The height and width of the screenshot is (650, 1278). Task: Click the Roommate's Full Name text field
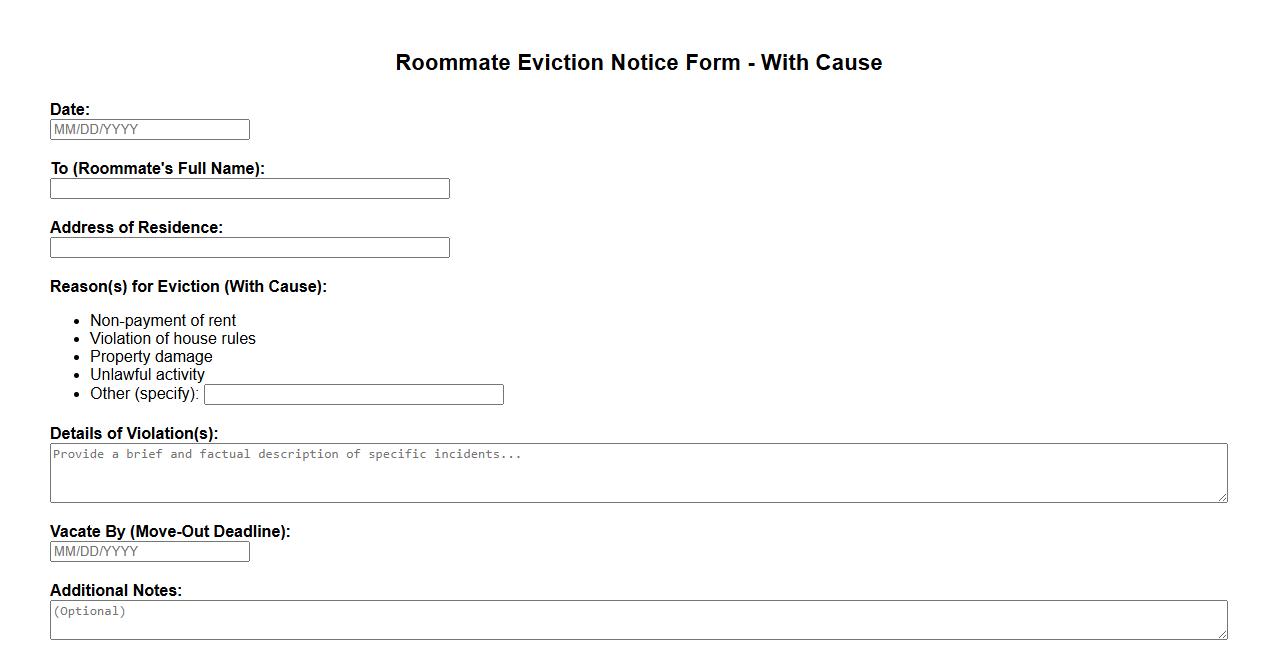248,188
